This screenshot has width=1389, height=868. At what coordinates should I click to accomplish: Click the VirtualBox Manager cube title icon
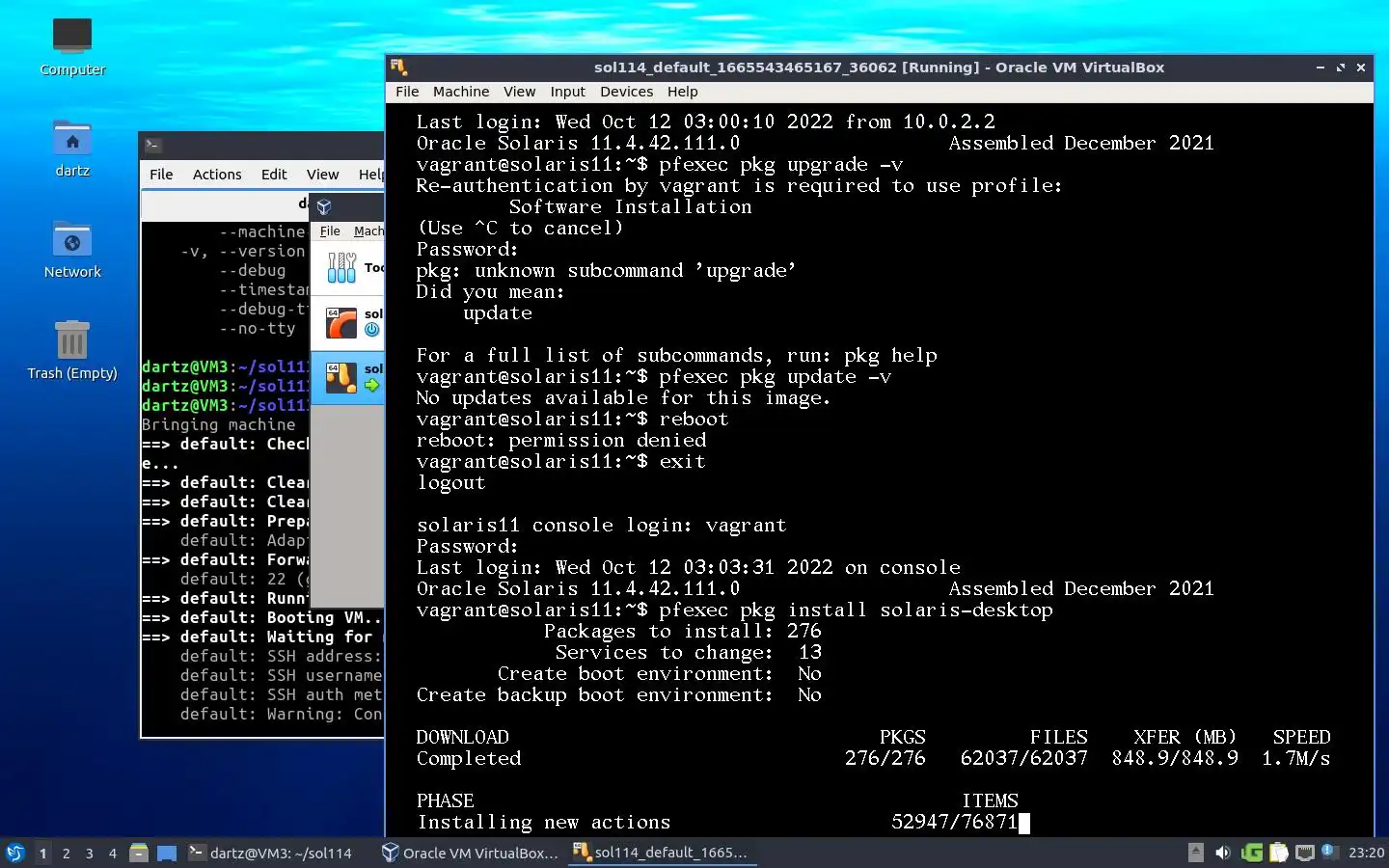pos(324,206)
